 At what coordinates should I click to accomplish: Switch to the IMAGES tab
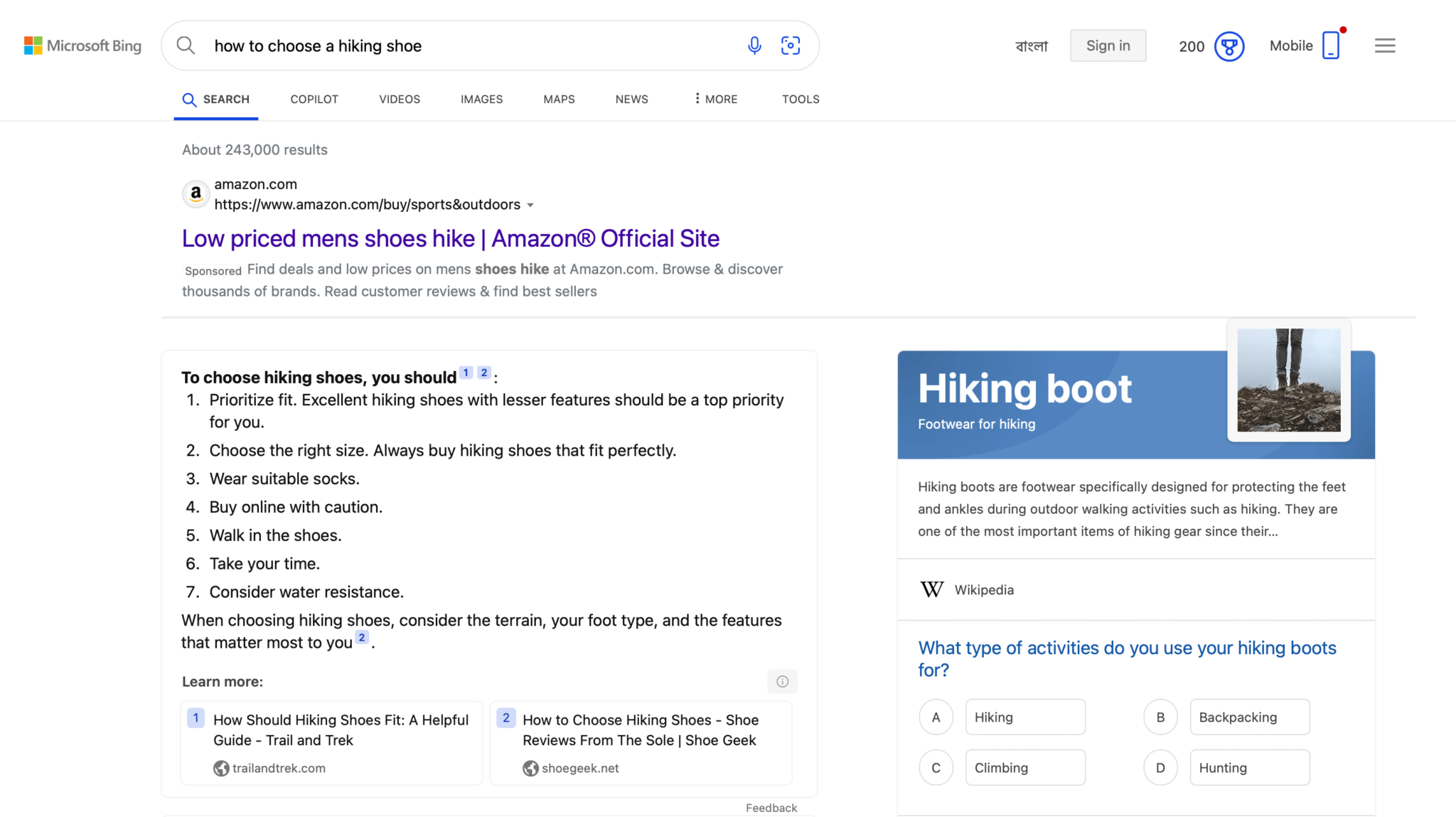(x=481, y=99)
